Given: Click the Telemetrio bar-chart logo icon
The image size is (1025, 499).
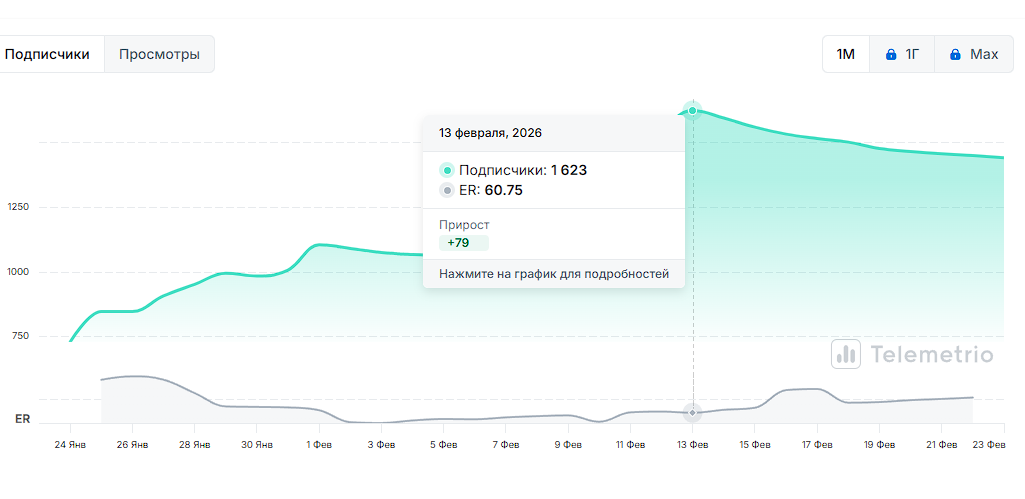Looking at the screenshot, I should click(x=846, y=354).
